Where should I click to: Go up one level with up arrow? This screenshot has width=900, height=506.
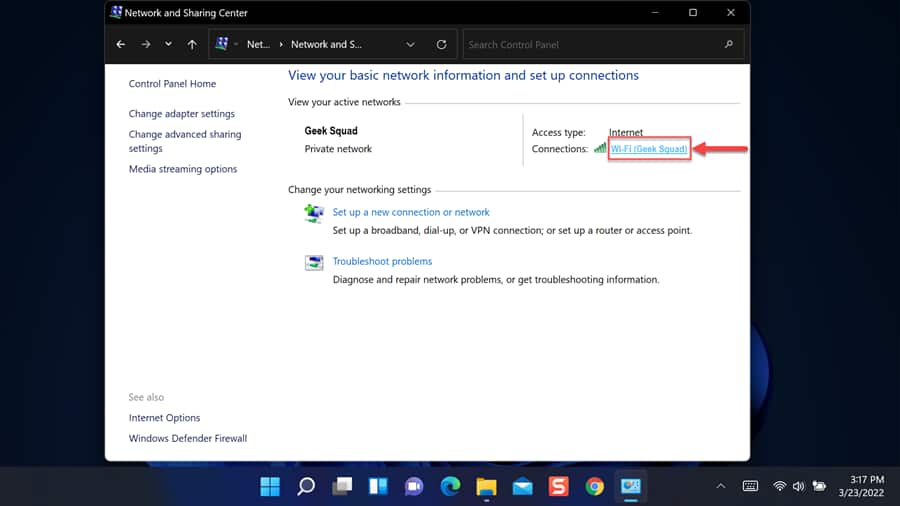coord(192,44)
